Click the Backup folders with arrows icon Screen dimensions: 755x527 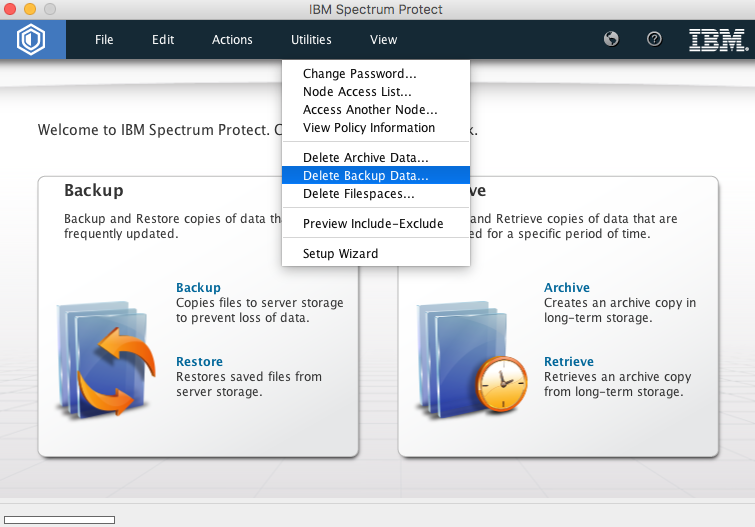pyautogui.click(x=106, y=359)
